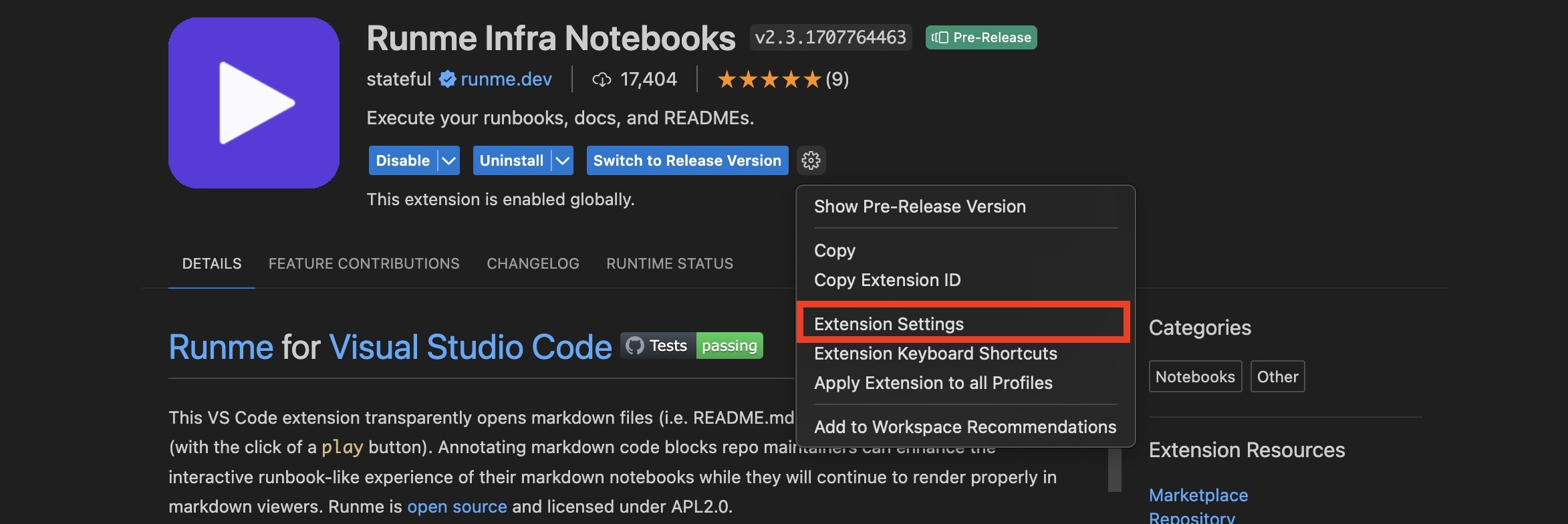Click the Notebooks category tag

(x=1195, y=376)
